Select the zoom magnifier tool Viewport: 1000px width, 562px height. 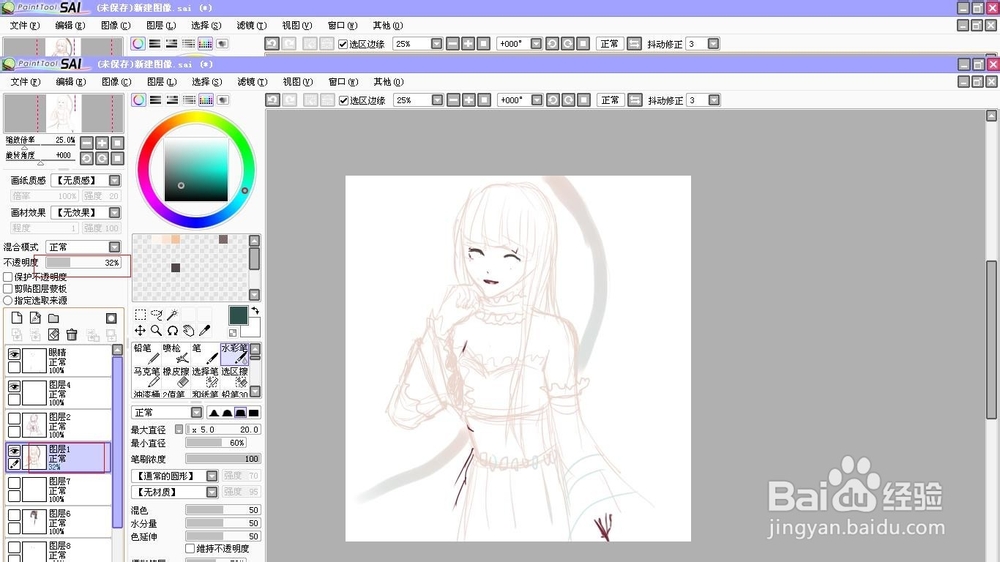click(x=156, y=330)
